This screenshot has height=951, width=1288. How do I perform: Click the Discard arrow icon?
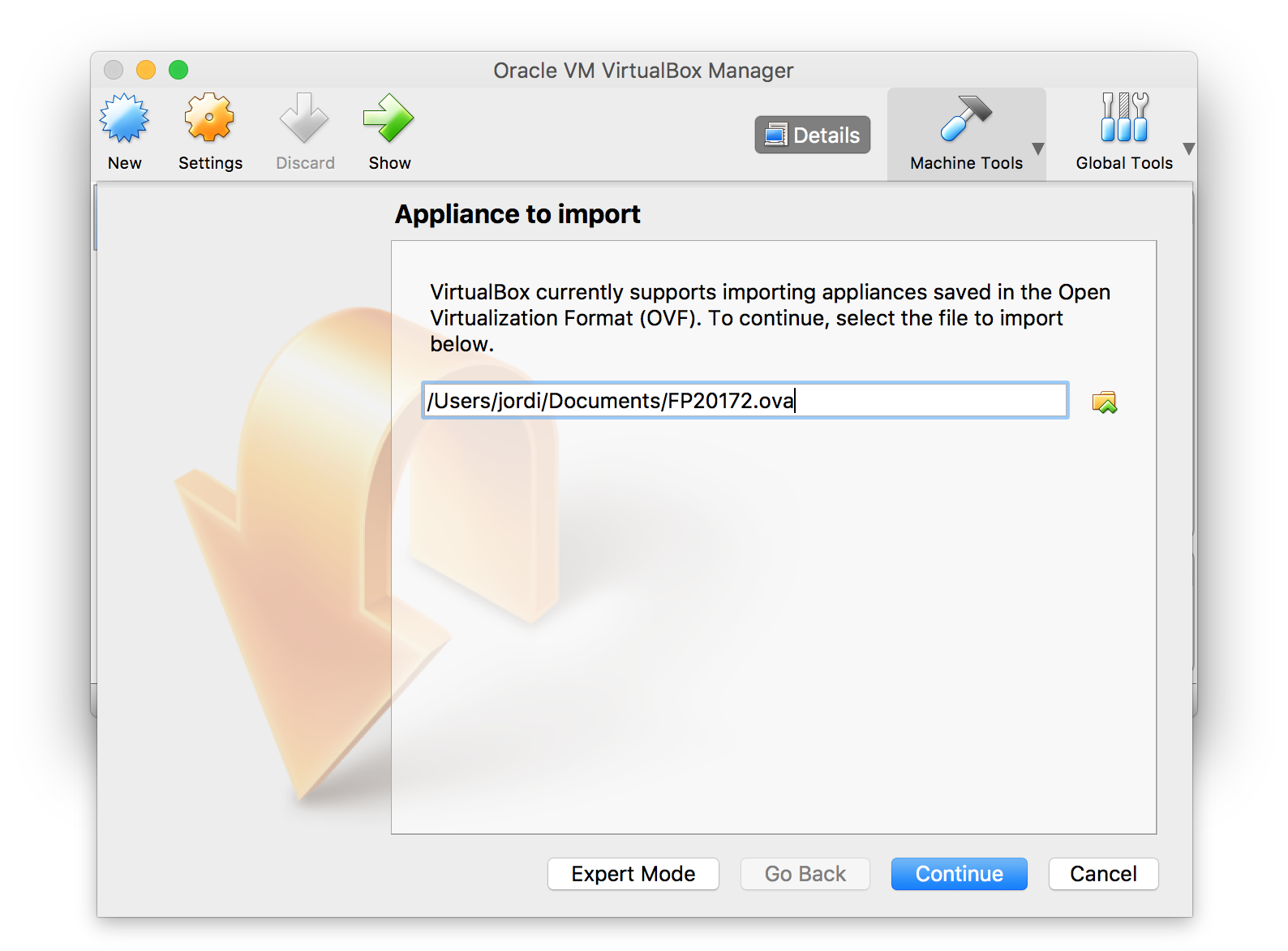[x=304, y=118]
